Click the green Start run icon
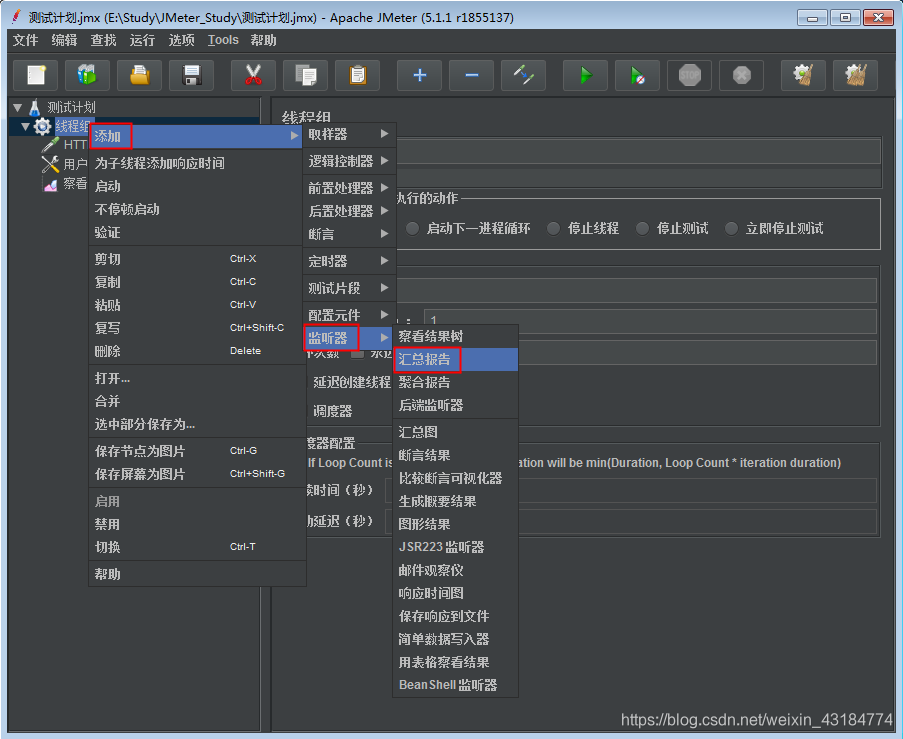Viewport: 903px width, 739px height. click(586, 75)
